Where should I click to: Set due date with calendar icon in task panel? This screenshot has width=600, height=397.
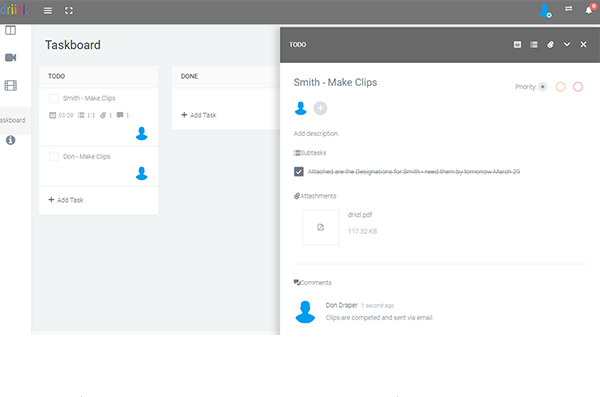(x=517, y=45)
